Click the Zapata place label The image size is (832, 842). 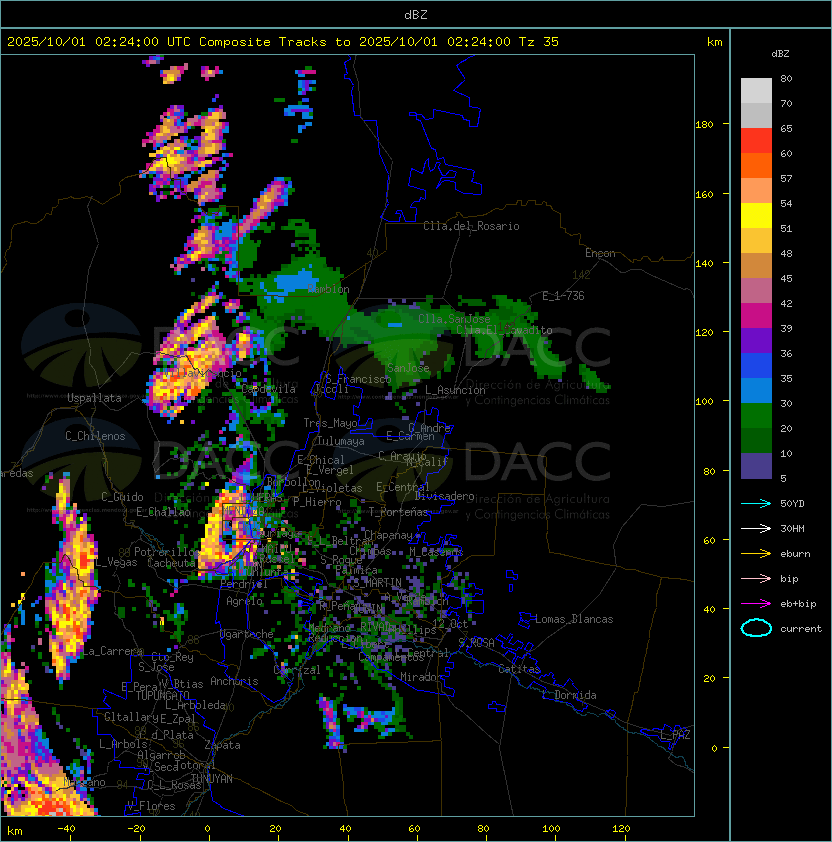222,745
